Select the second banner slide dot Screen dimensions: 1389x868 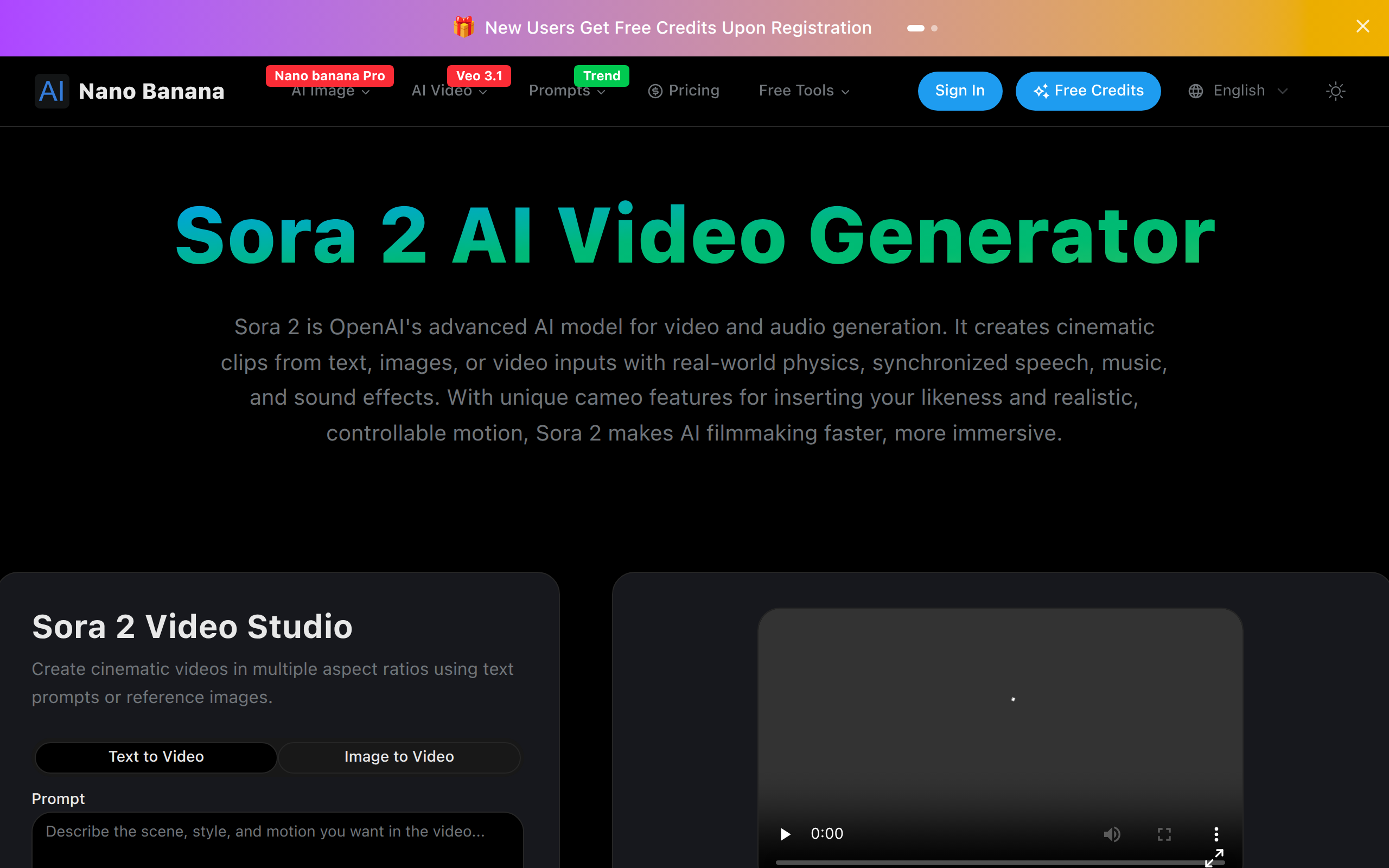click(934, 28)
